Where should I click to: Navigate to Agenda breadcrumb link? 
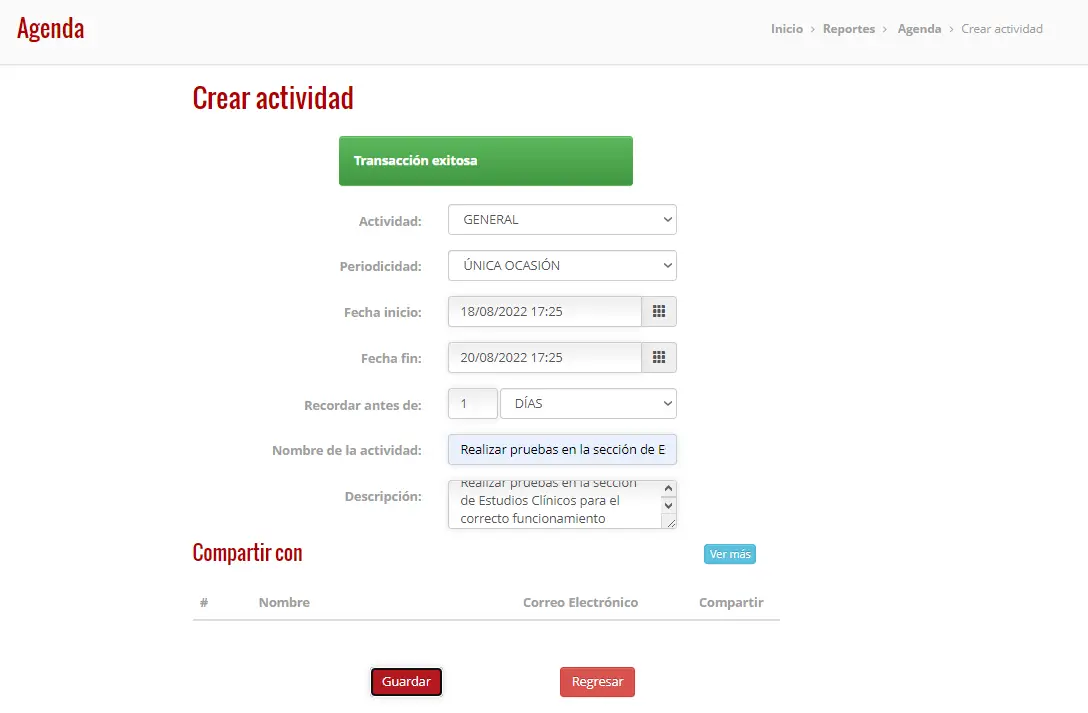(x=919, y=28)
